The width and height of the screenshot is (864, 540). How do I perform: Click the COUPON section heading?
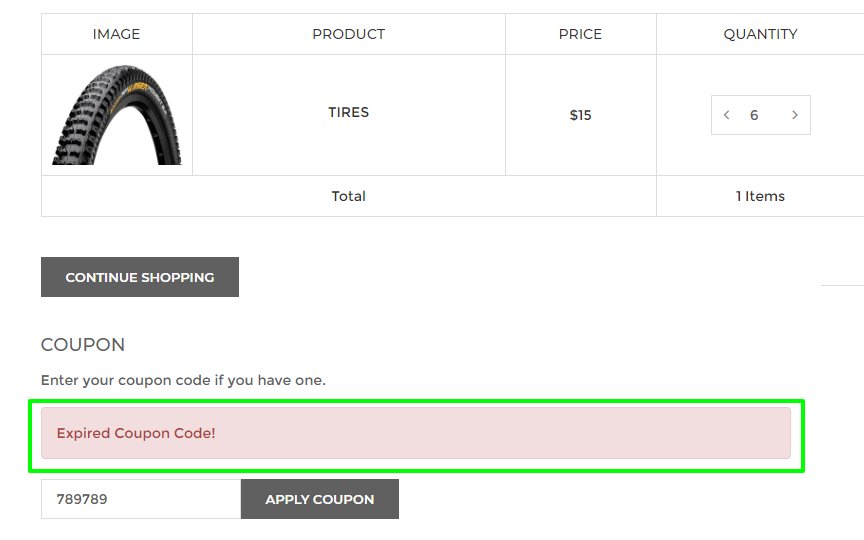pos(83,345)
